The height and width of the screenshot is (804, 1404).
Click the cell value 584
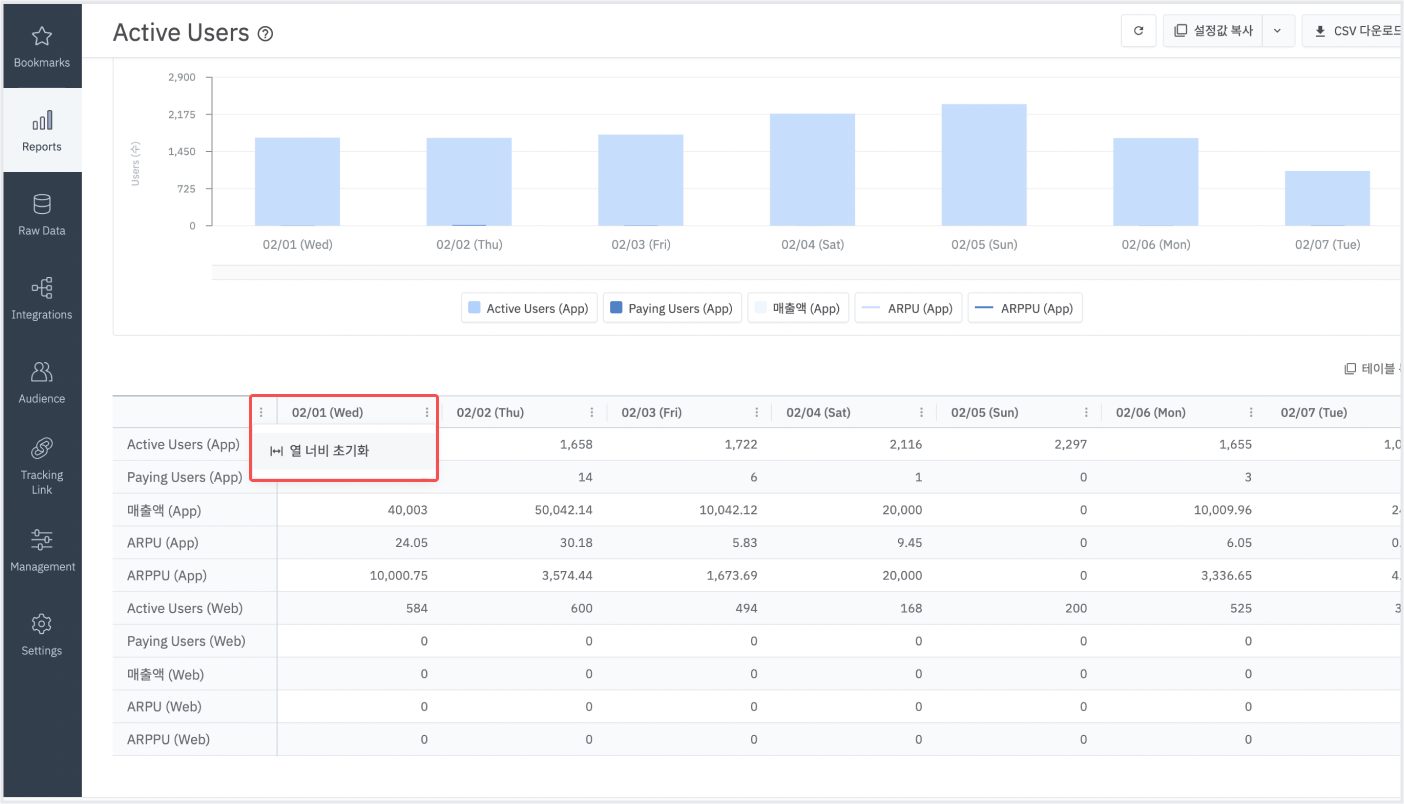coord(417,608)
